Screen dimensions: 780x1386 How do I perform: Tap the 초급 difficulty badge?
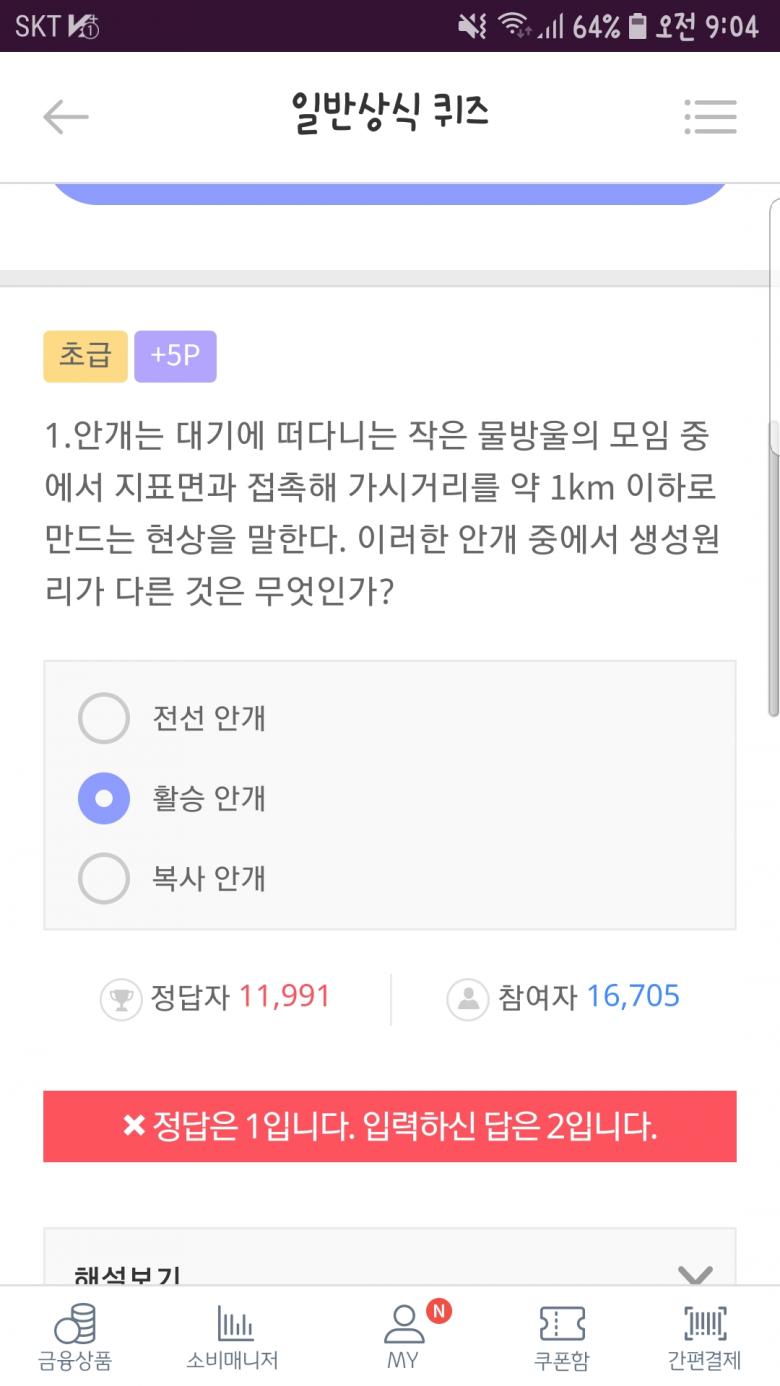(x=85, y=356)
